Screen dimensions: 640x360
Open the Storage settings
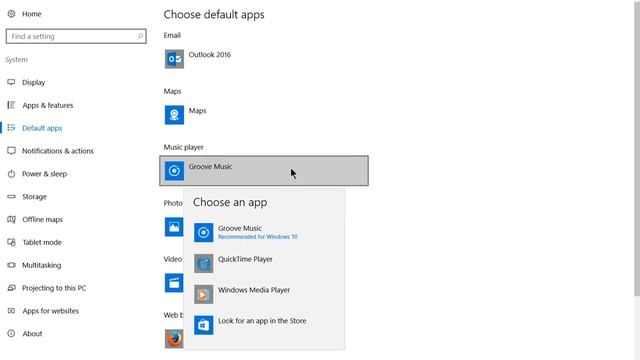point(34,197)
